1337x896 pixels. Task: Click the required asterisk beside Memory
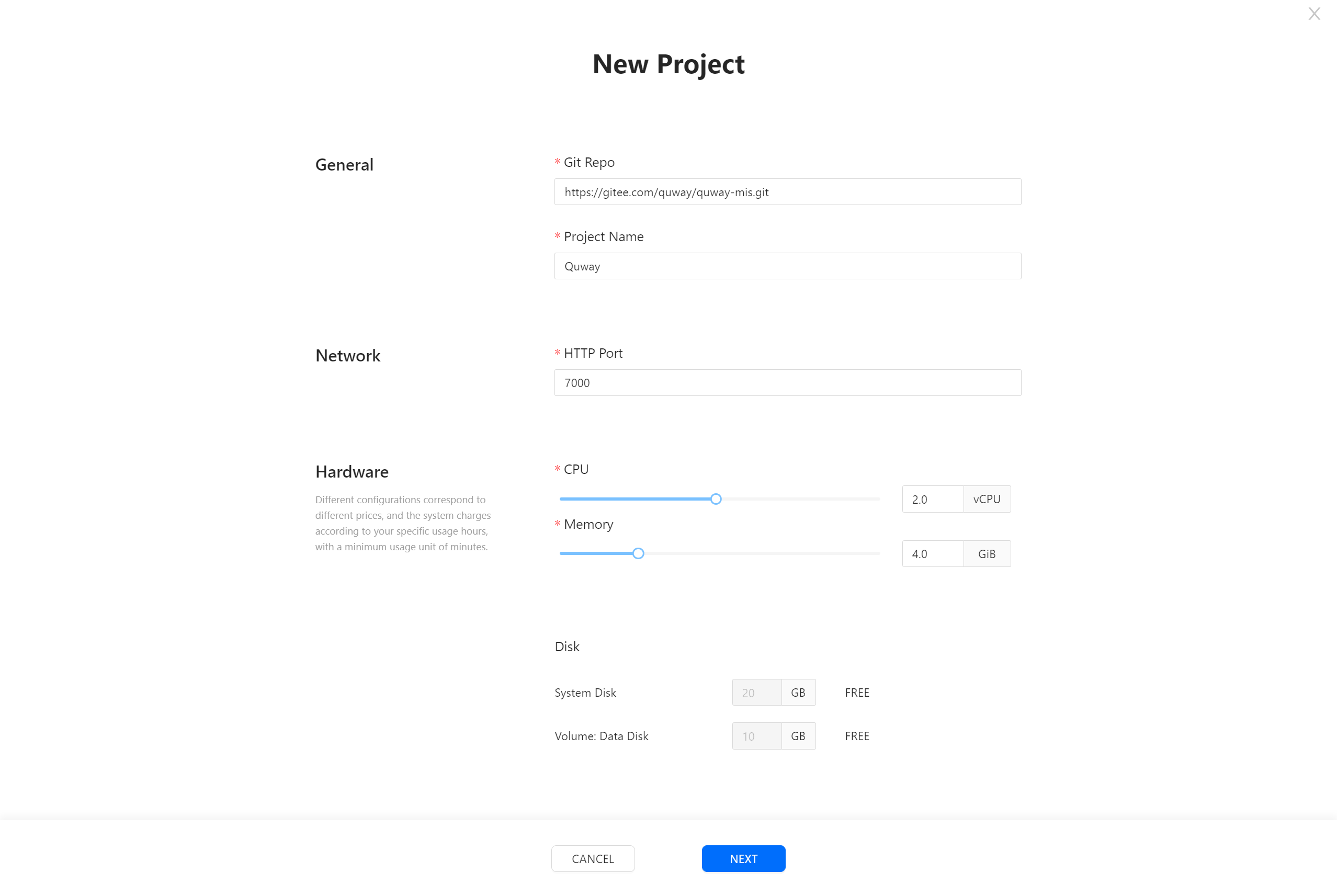click(x=557, y=524)
